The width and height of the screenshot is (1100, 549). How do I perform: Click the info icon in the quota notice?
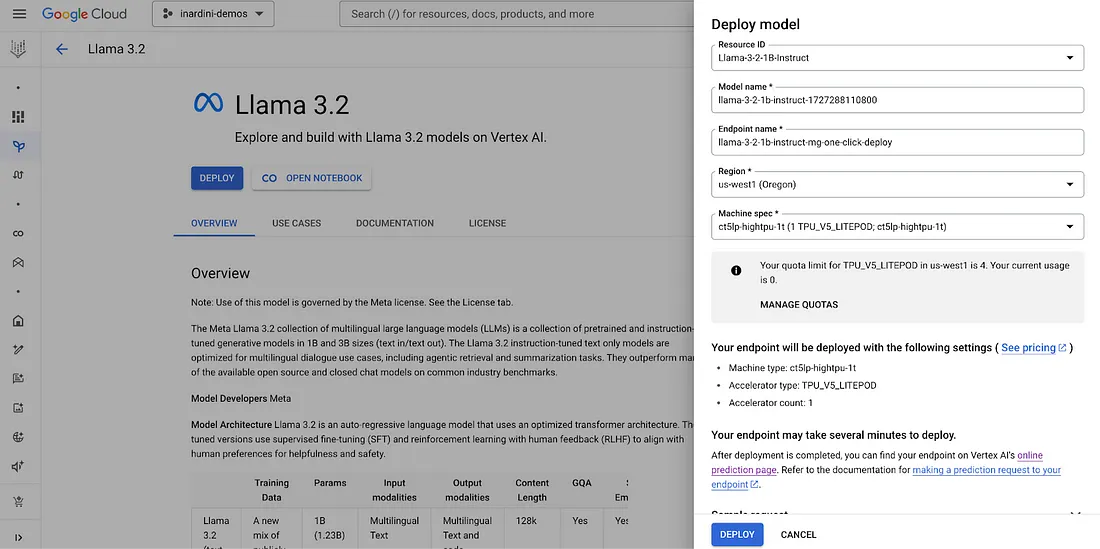pos(736,271)
